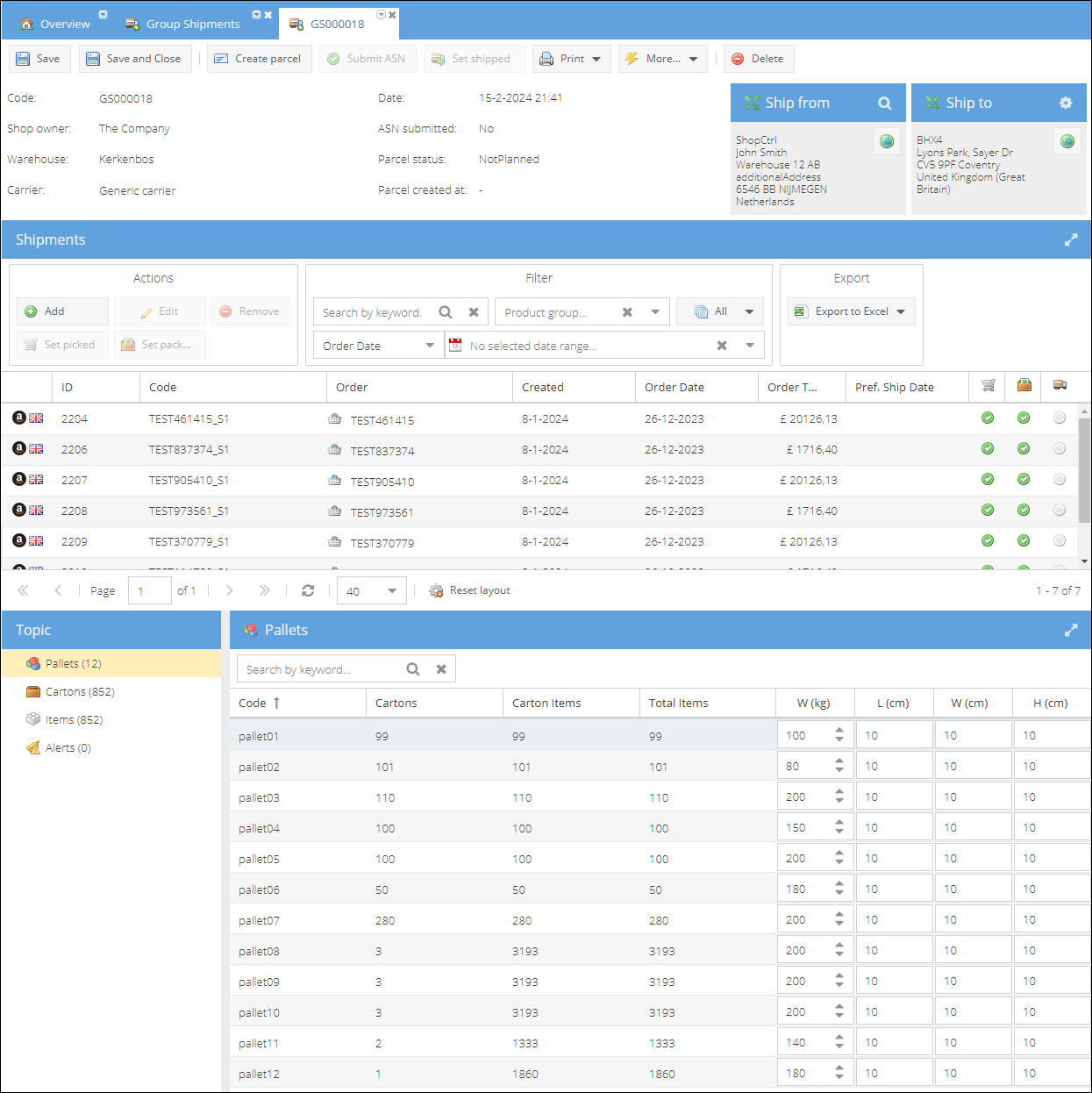Click the magnifier in the shipments keyword search
The width and height of the screenshot is (1092, 1093).
[x=446, y=311]
